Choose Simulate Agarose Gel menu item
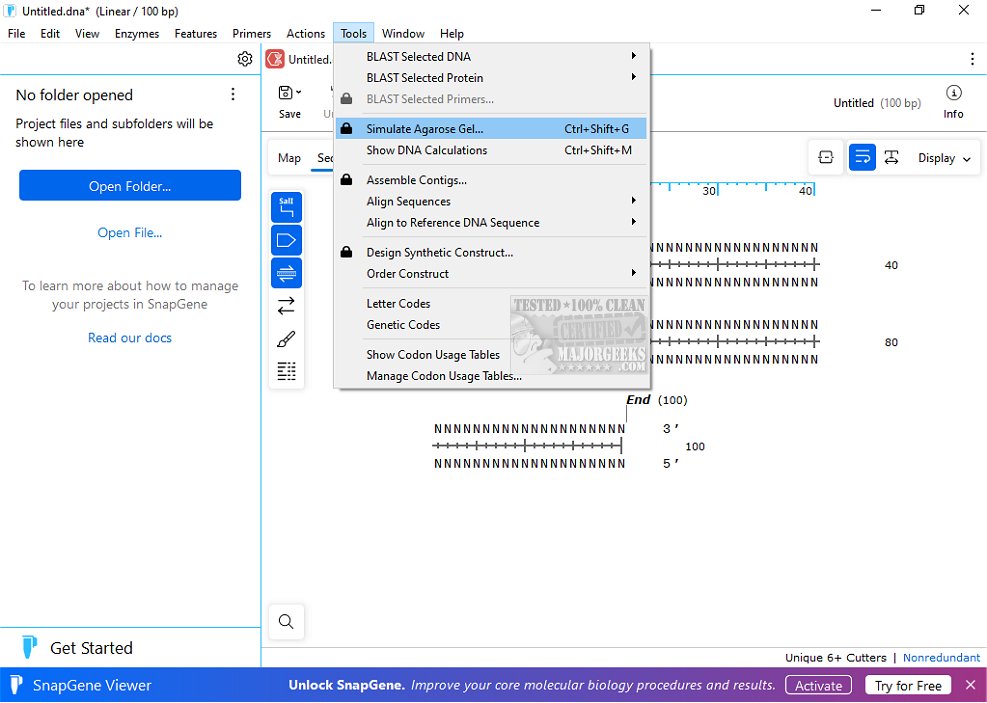This screenshot has width=987, height=703. coord(491,128)
